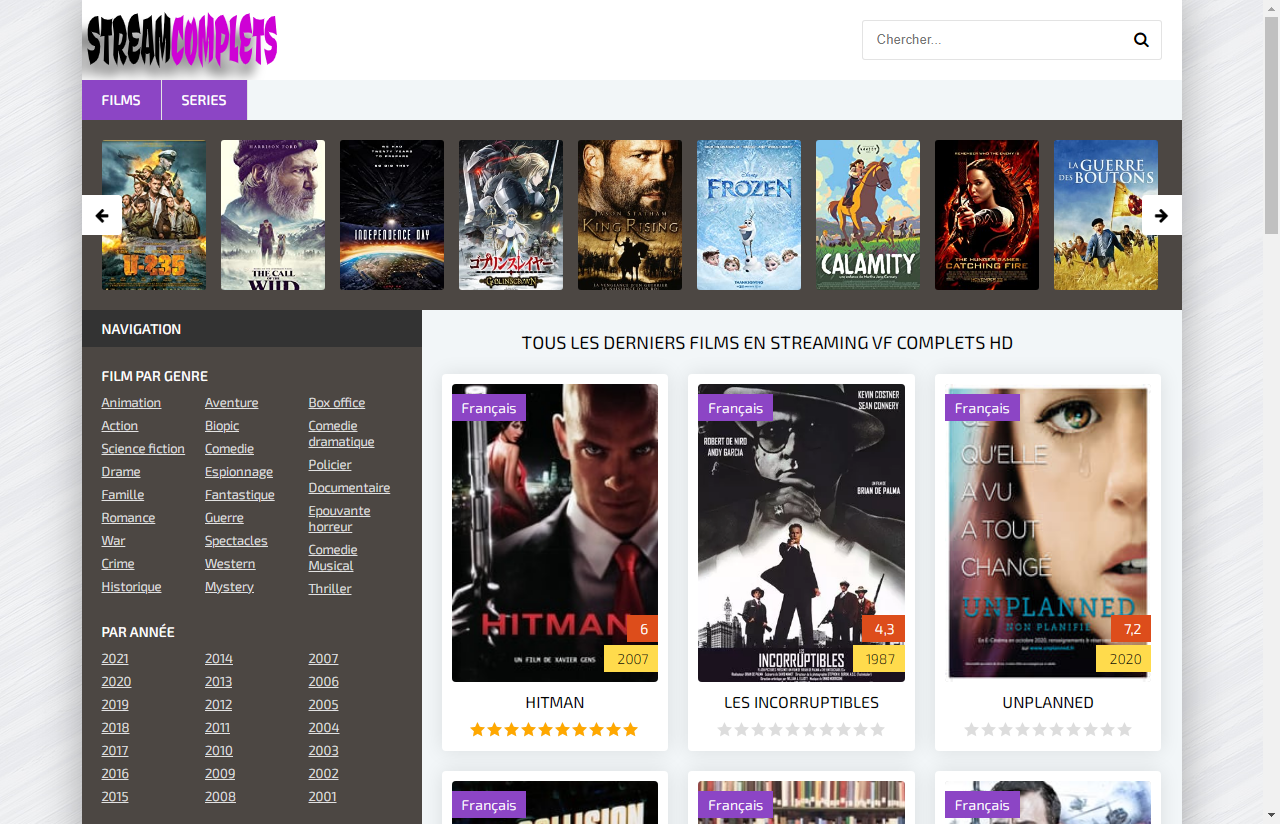Open the Films menu tab

click(121, 100)
